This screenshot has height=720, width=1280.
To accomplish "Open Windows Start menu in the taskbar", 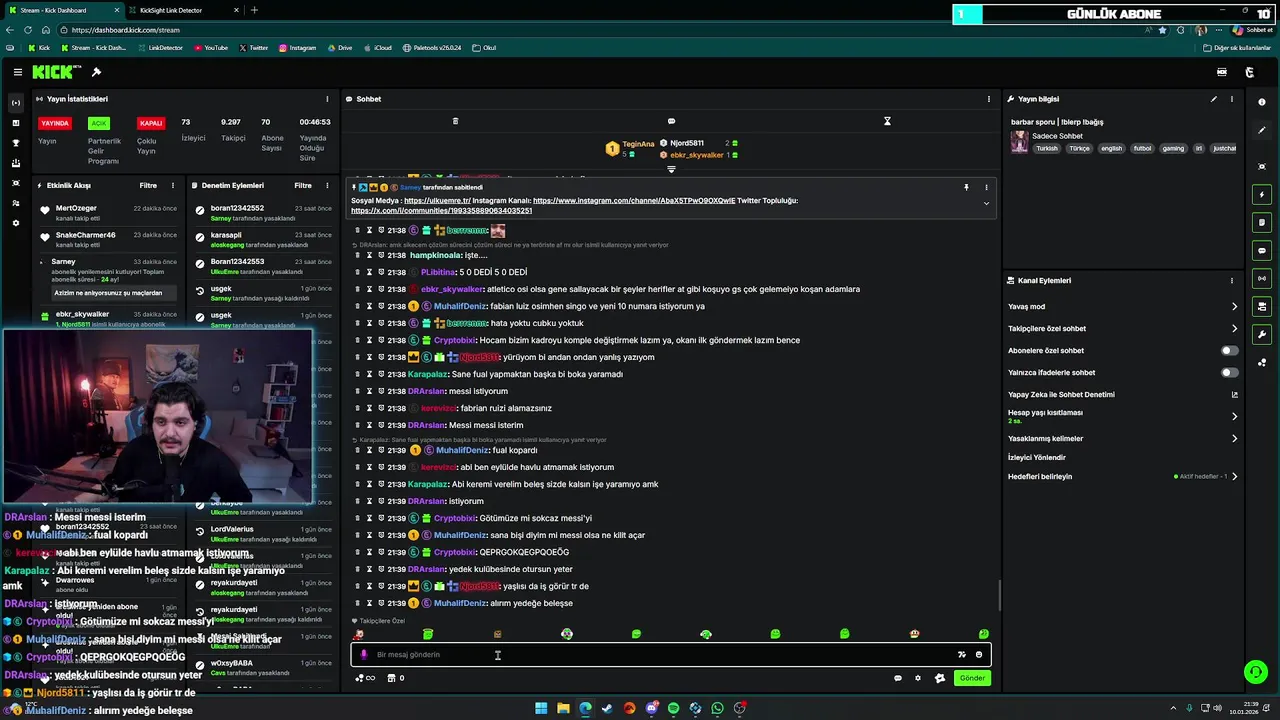I will pos(541,708).
